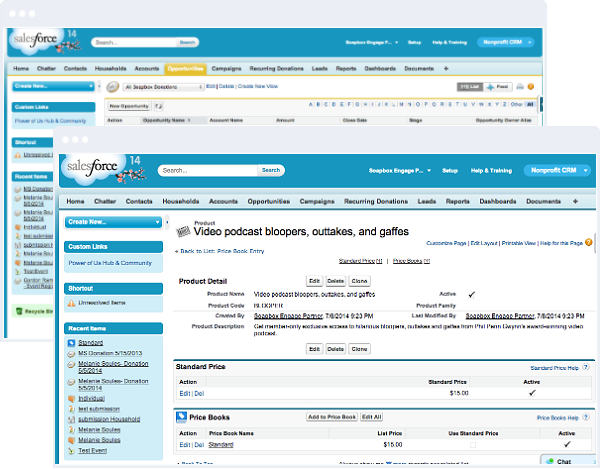The height and width of the screenshot is (469, 600).
Task: Filter by letter A in alphabet index
Action: (311, 104)
